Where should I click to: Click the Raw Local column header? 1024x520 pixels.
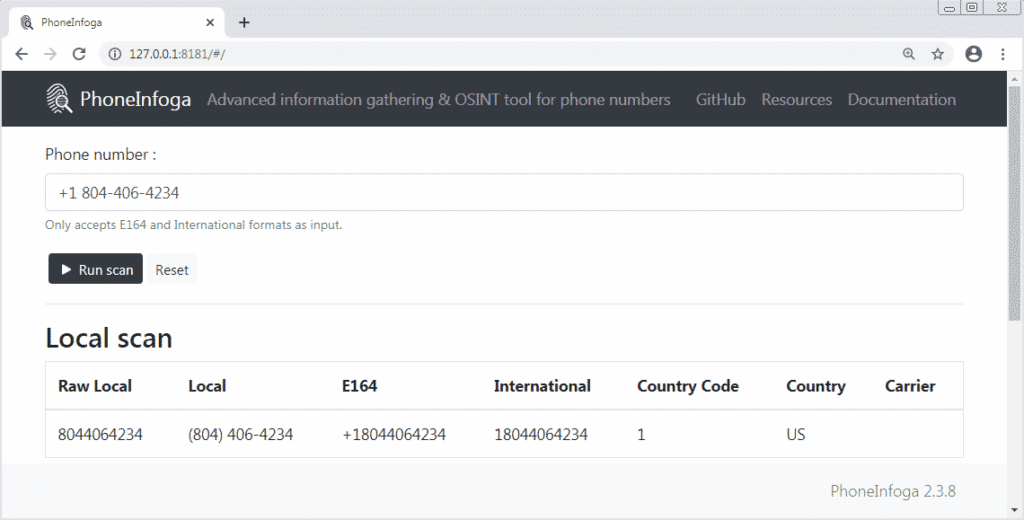coord(95,386)
